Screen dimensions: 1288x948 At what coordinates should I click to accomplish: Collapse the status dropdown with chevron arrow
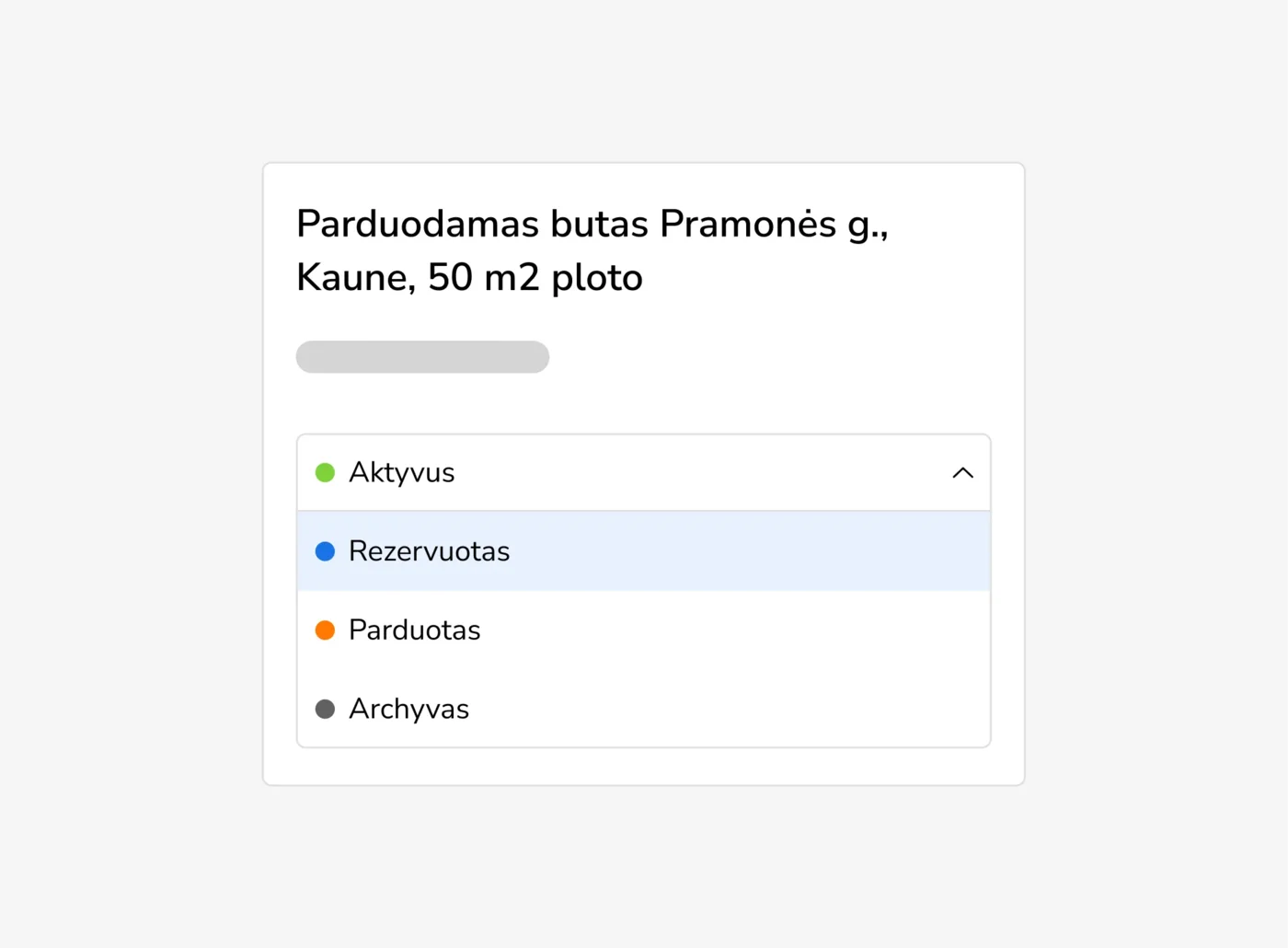pos(962,473)
